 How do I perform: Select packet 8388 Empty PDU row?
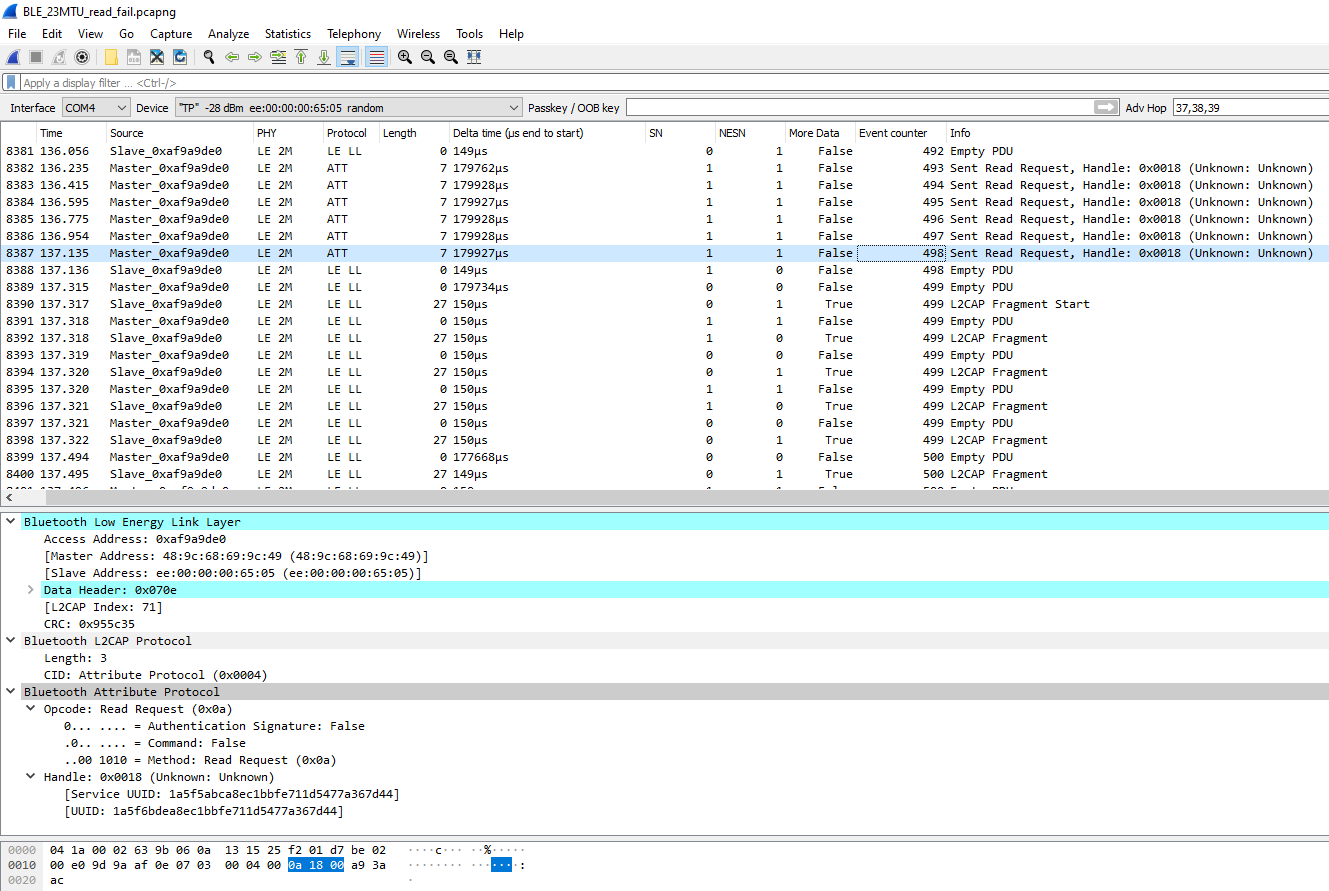tap(664, 270)
